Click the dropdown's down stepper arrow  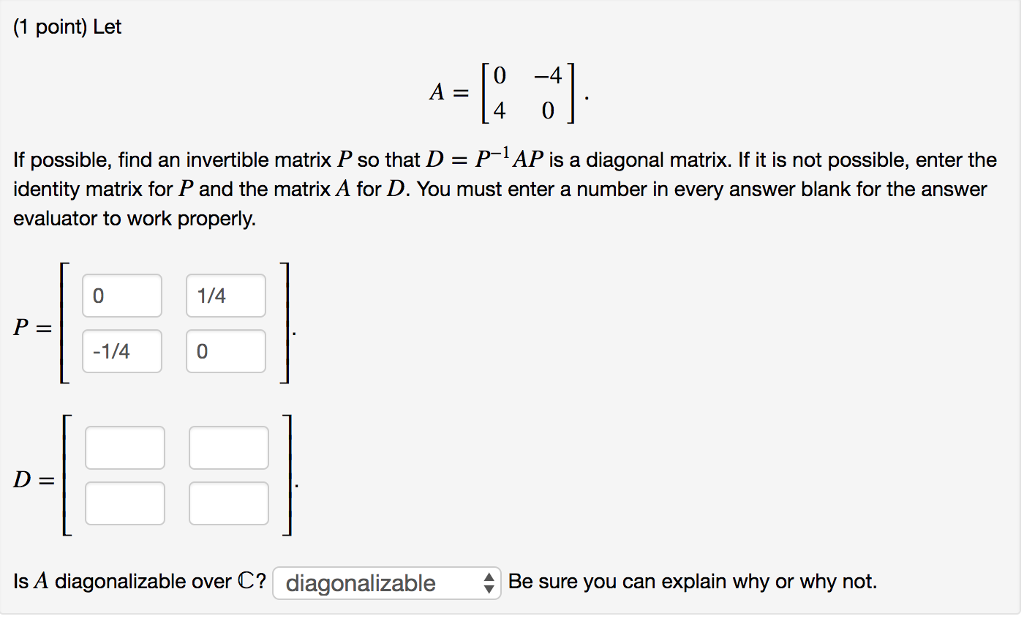click(490, 587)
